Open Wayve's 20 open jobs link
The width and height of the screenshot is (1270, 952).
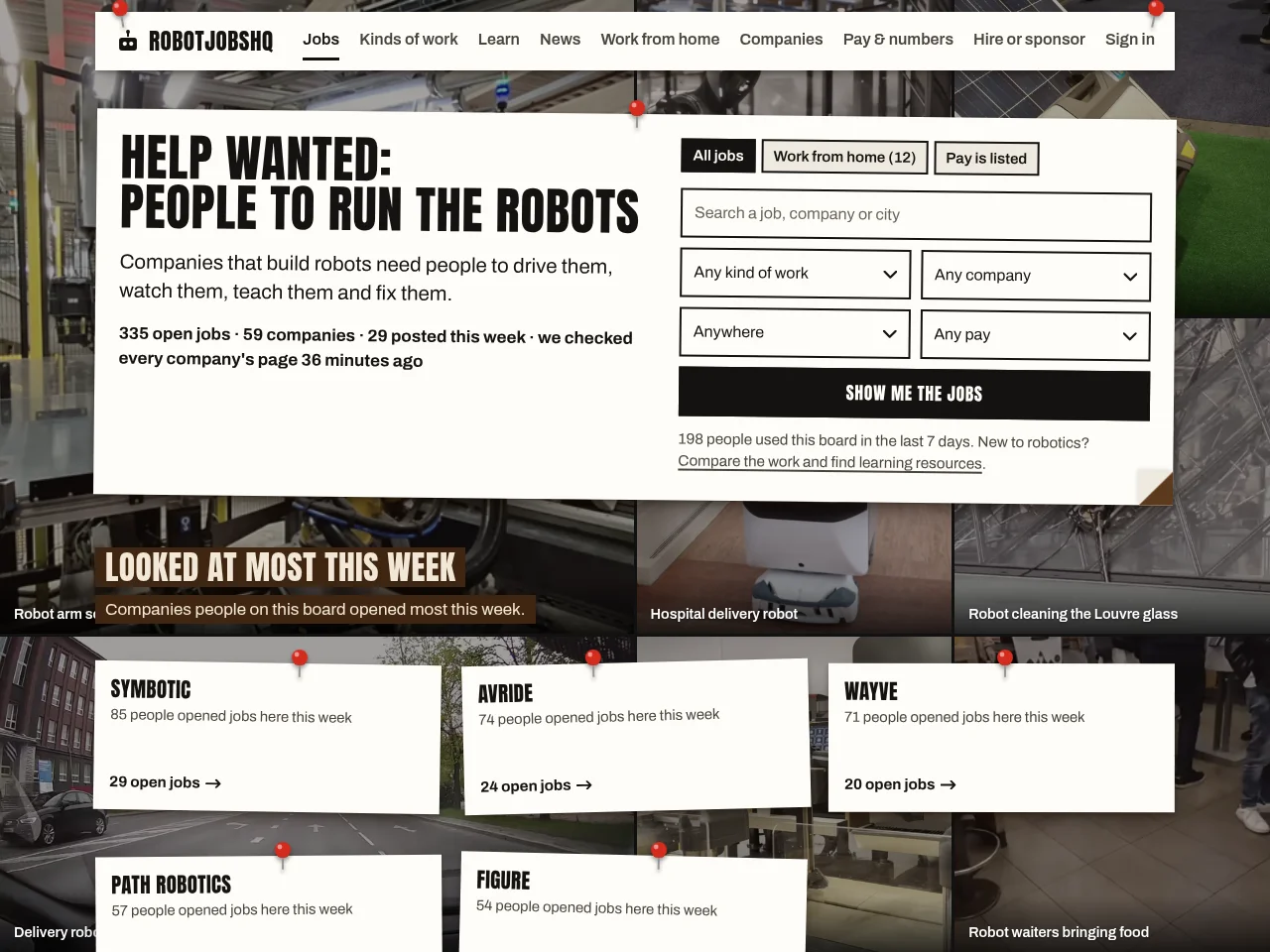tap(900, 784)
